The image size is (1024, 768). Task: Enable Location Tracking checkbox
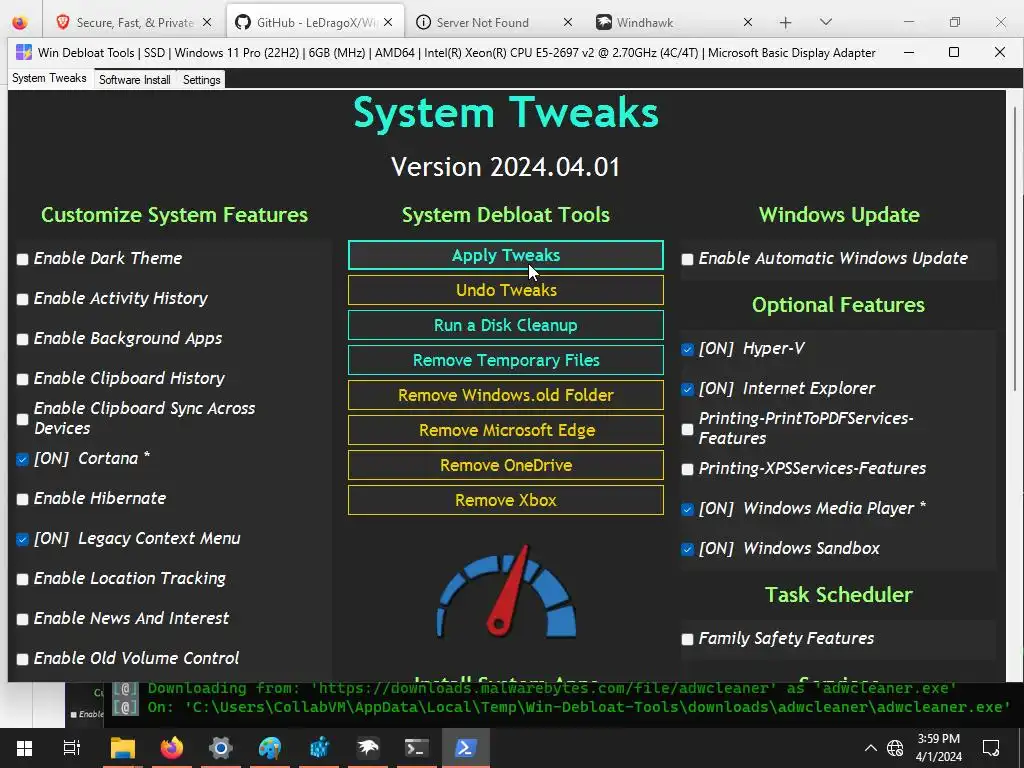23,579
